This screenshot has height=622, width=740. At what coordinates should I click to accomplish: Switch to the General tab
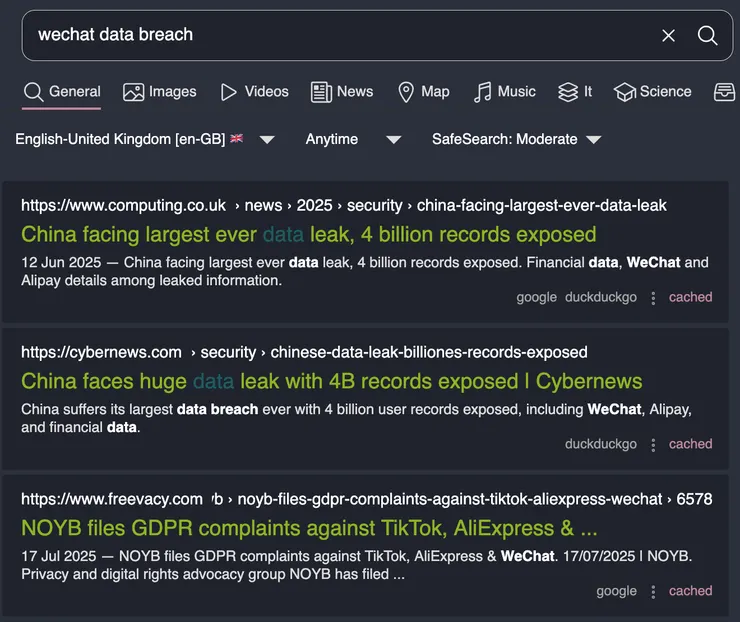[62, 92]
